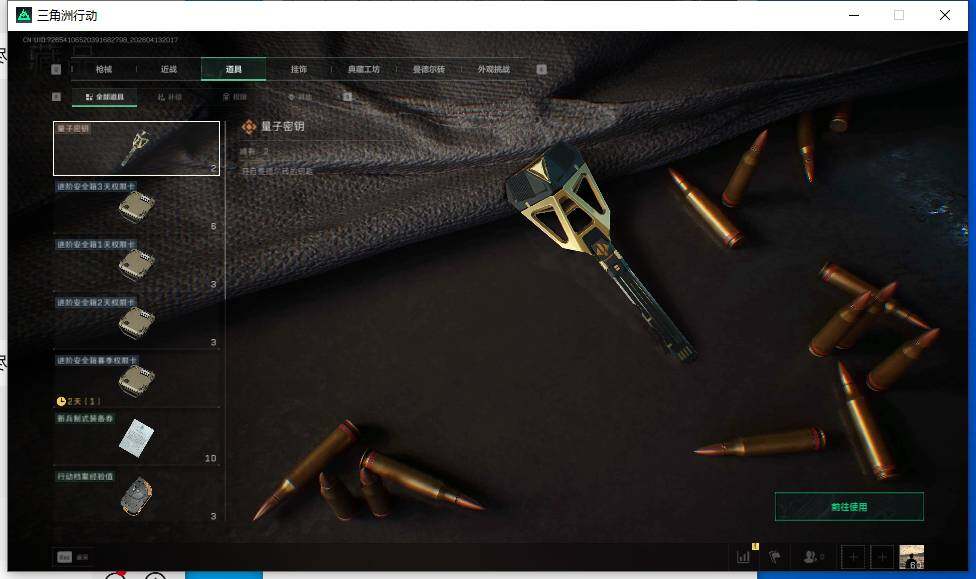This screenshot has height=579, width=976.
Task: Click the 前往使用 button
Action: point(849,507)
